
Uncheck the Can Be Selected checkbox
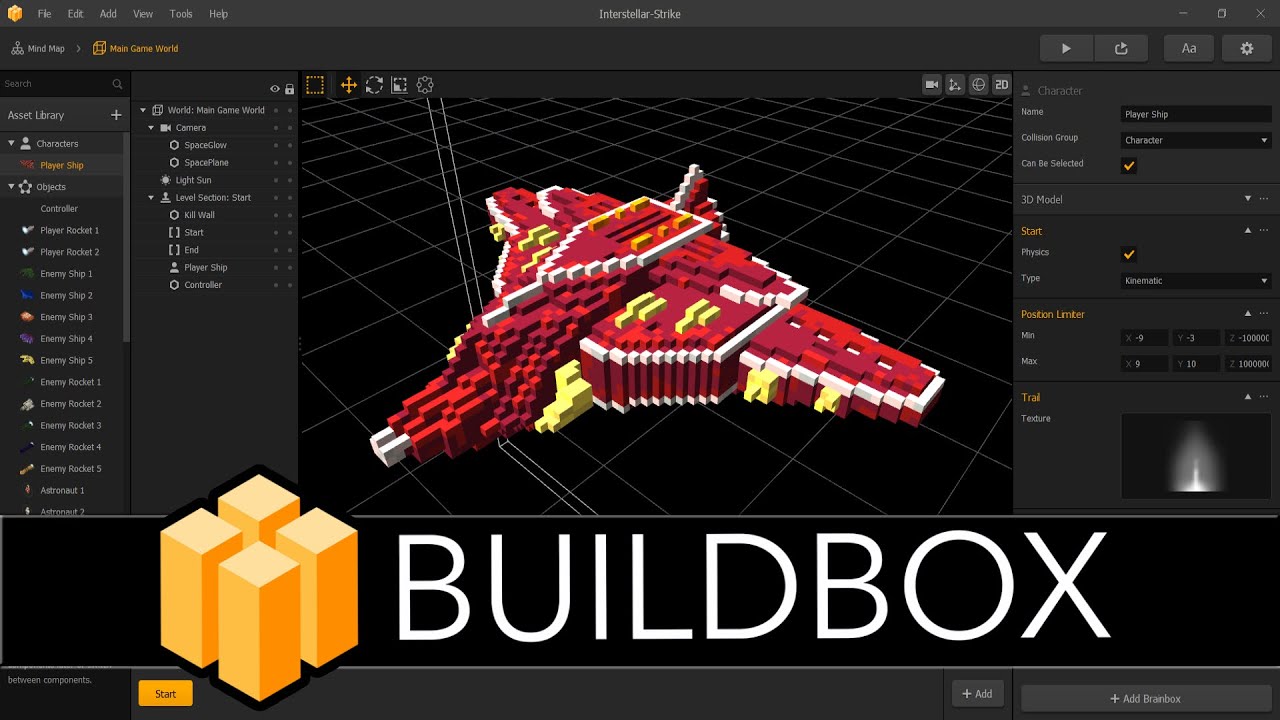point(1129,165)
